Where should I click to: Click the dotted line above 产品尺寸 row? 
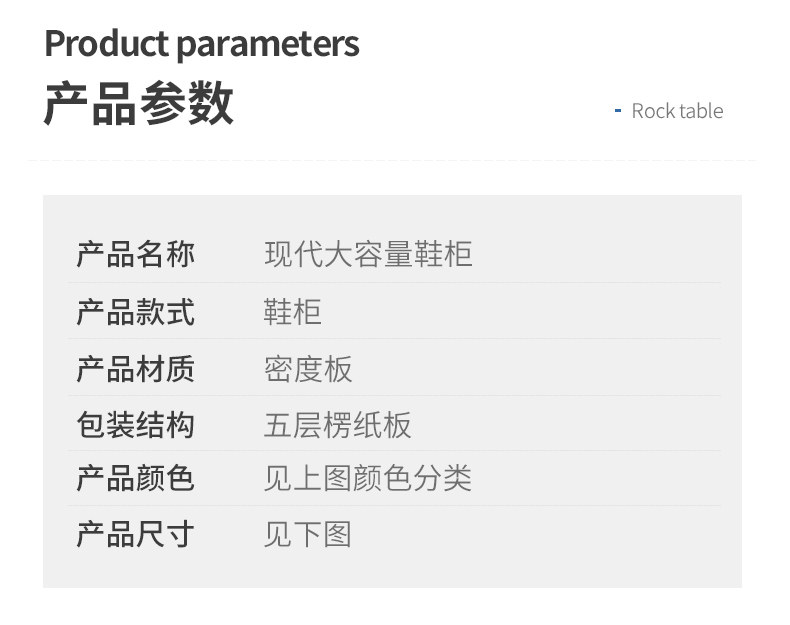(394, 506)
